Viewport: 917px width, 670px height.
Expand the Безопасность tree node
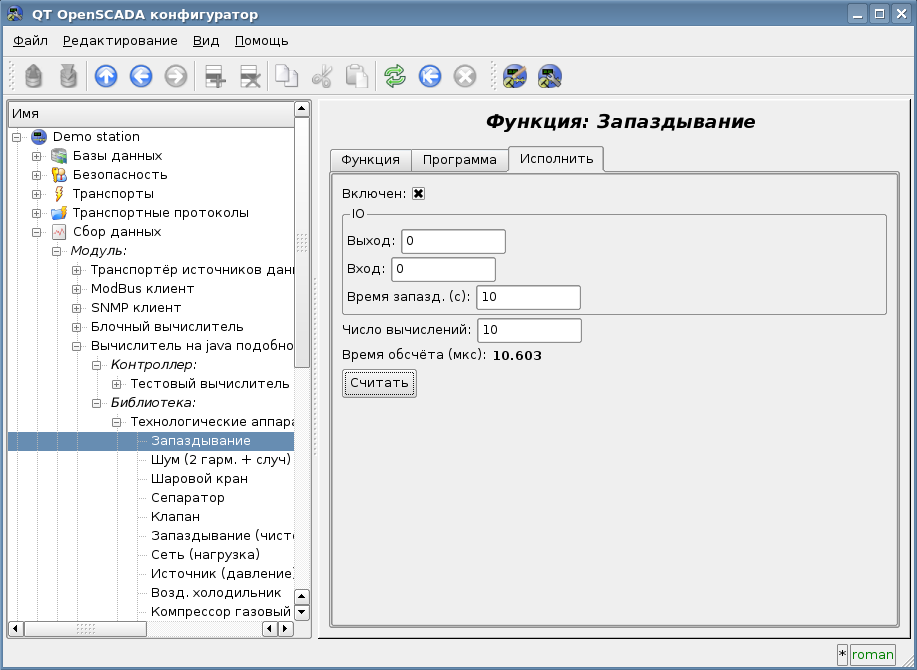(x=36, y=175)
